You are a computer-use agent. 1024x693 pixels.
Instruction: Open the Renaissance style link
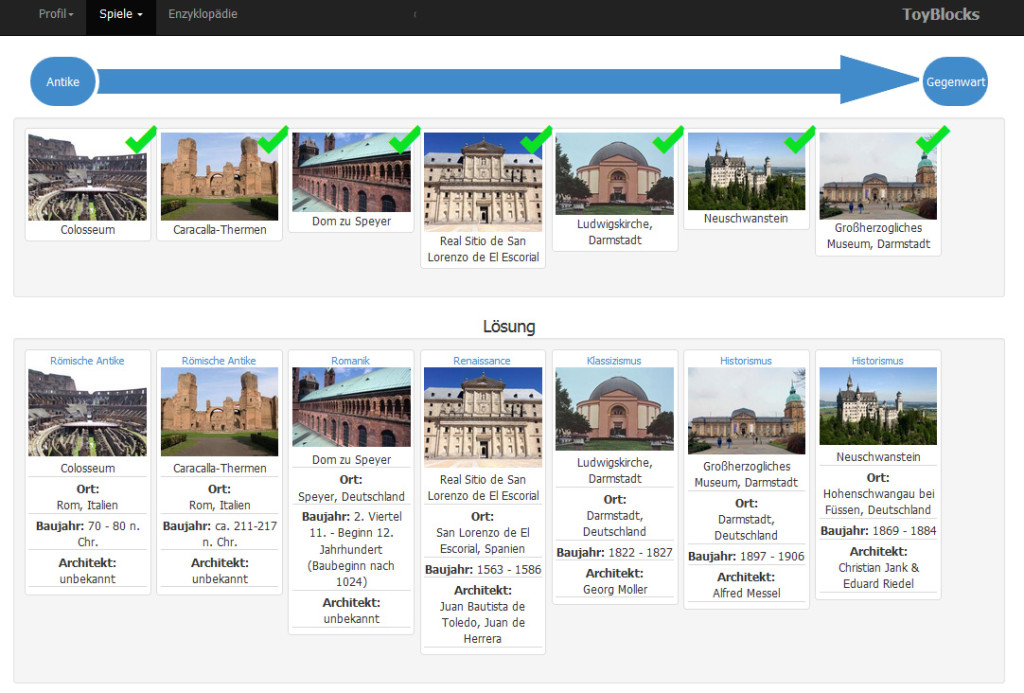tap(482, 361)
